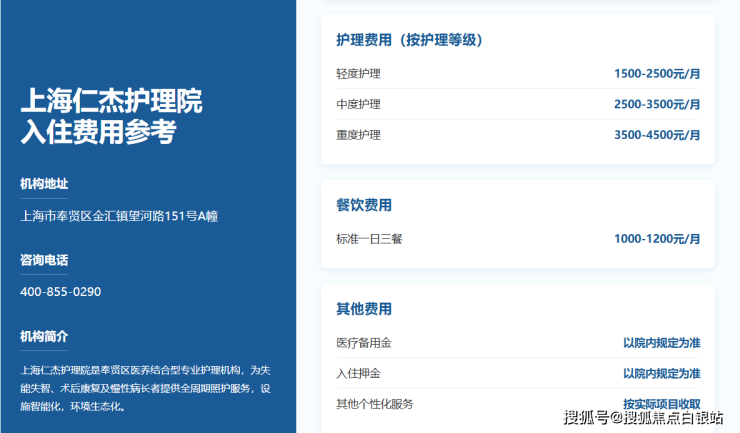This screenshot has height=433, width=740.
Task: Select 以院内规定为准 in the 医疗备用金 row
Action: point(662,343)
